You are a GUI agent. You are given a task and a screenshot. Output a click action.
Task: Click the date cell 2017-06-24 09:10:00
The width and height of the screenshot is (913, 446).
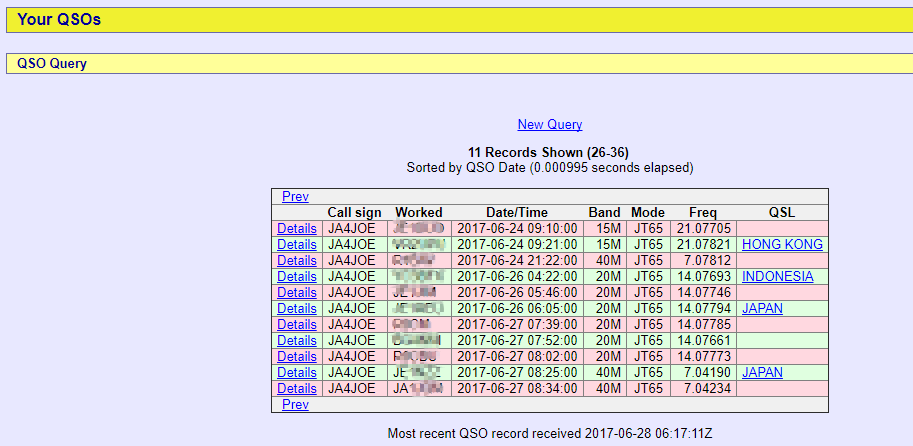coord(517,228)
